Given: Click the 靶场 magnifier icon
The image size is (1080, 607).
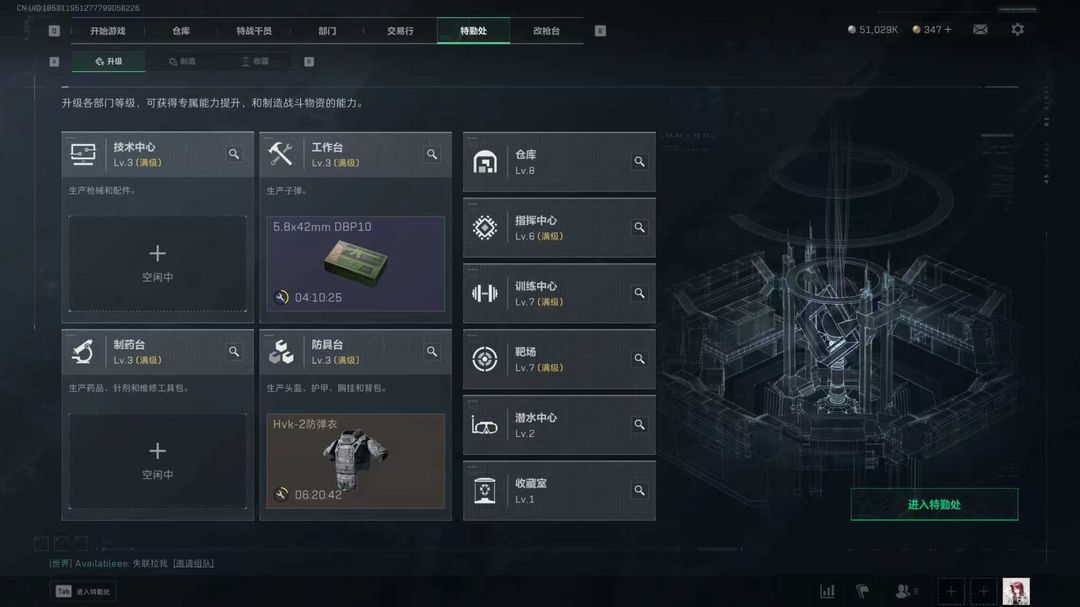Looking at the screenshot, I should pos(639,359).
